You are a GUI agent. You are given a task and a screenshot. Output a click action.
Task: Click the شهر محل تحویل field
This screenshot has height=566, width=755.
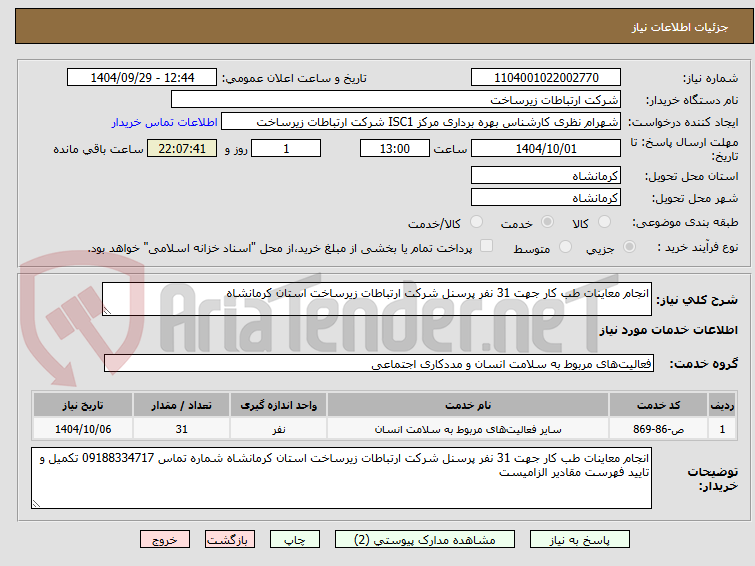(x=546, y=197)
